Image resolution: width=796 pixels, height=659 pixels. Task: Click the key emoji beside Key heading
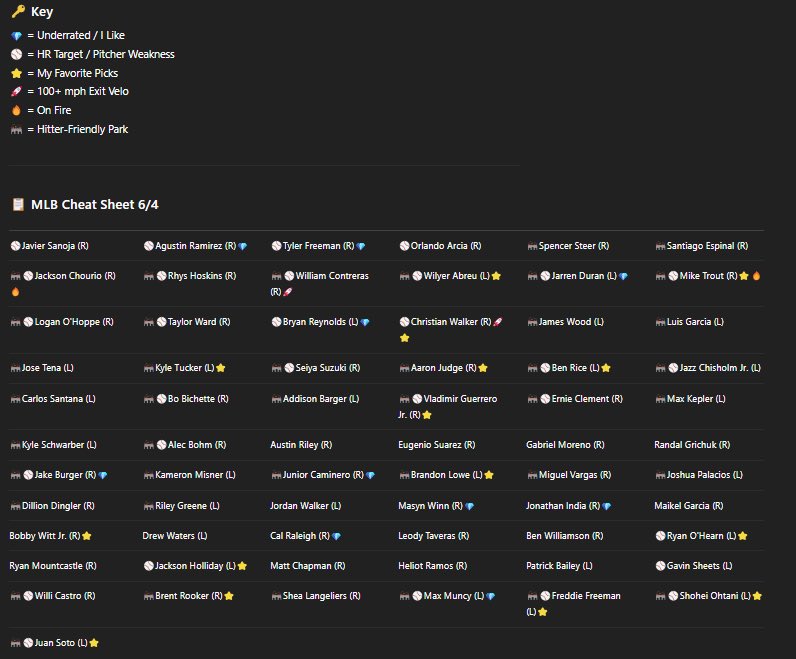[18, 11]
